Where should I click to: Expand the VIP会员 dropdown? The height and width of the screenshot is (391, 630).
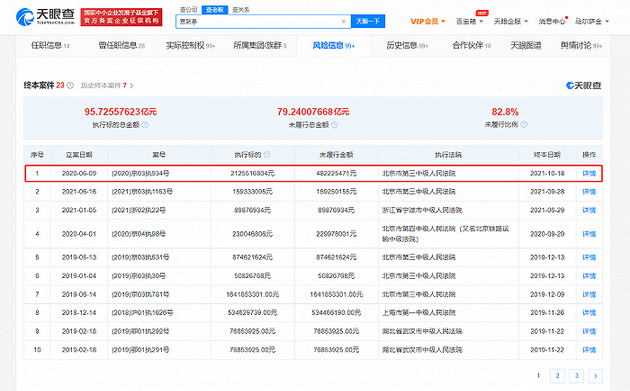[428, 21]
